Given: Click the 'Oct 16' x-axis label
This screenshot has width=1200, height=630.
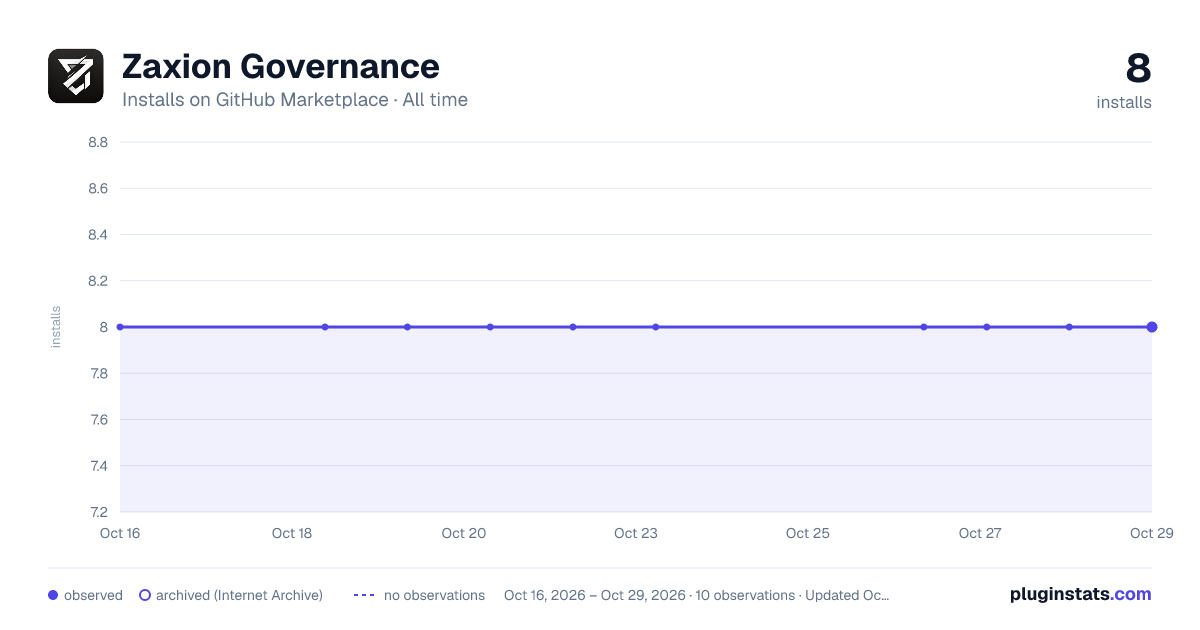Looking at the screenshot, I should (120, 533).
